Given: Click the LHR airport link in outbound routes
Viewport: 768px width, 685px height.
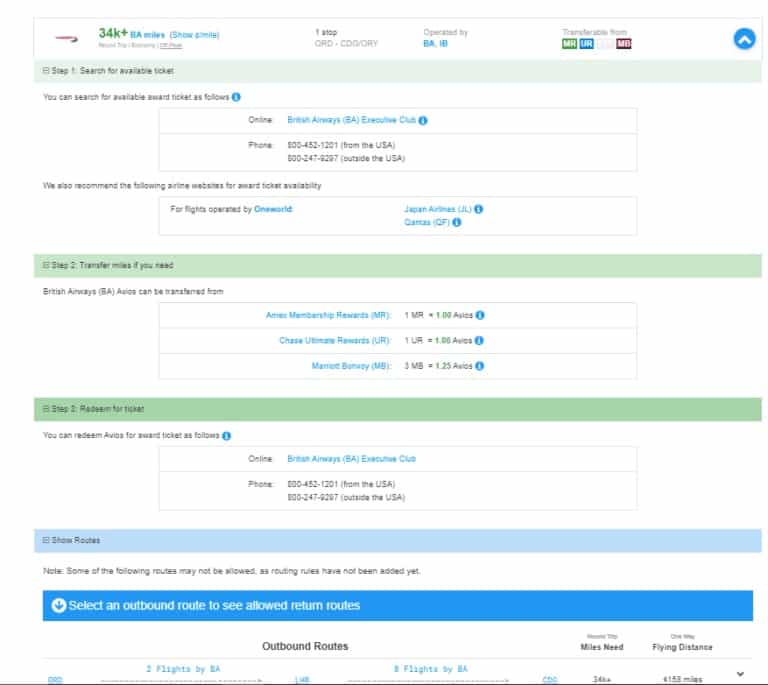Looking at the screenshot, I should point(302,680).
